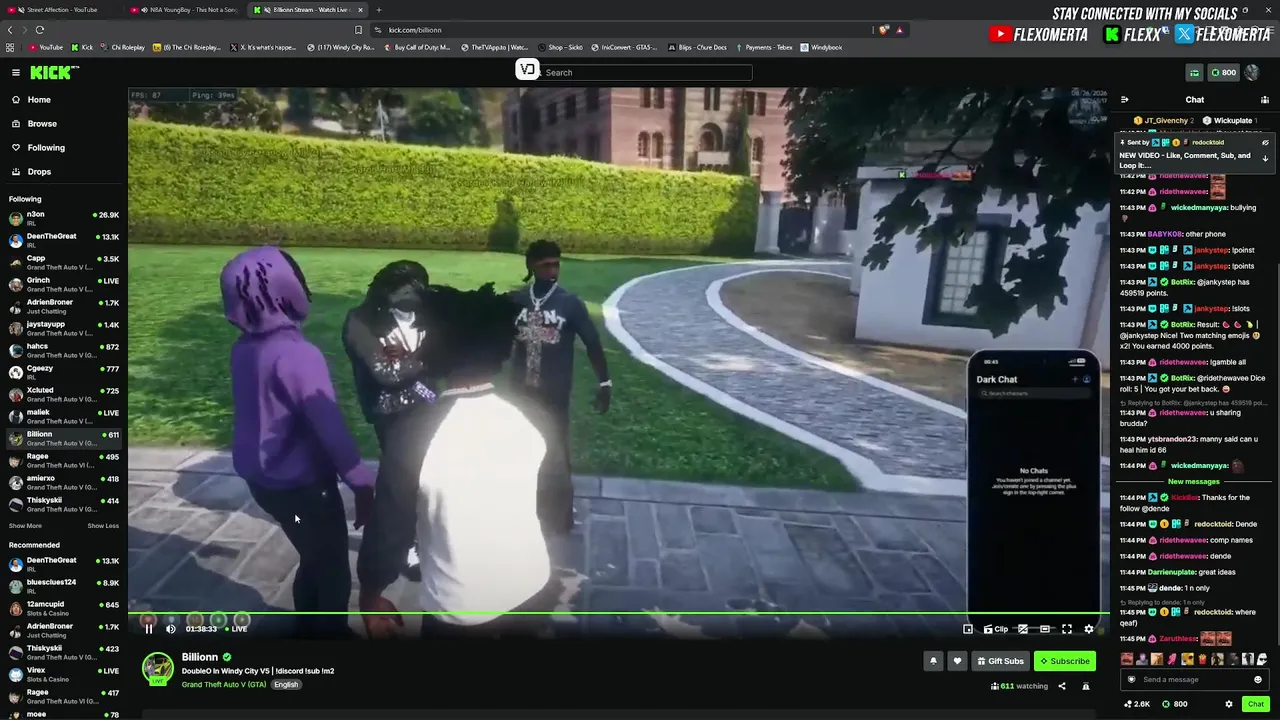Screen dimensions: 1280x720
Task: Open the video player settings gear
Action: (1089, 629)
